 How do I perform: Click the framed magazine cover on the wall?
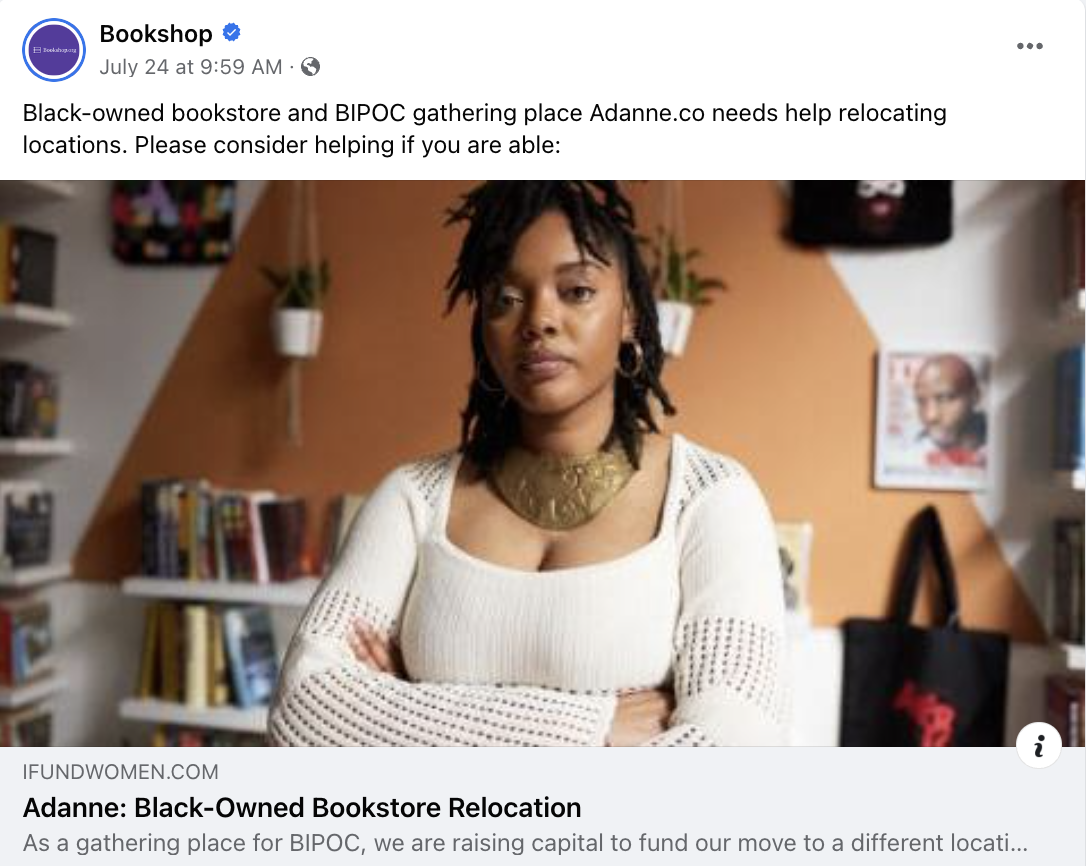tap(933, 420)
